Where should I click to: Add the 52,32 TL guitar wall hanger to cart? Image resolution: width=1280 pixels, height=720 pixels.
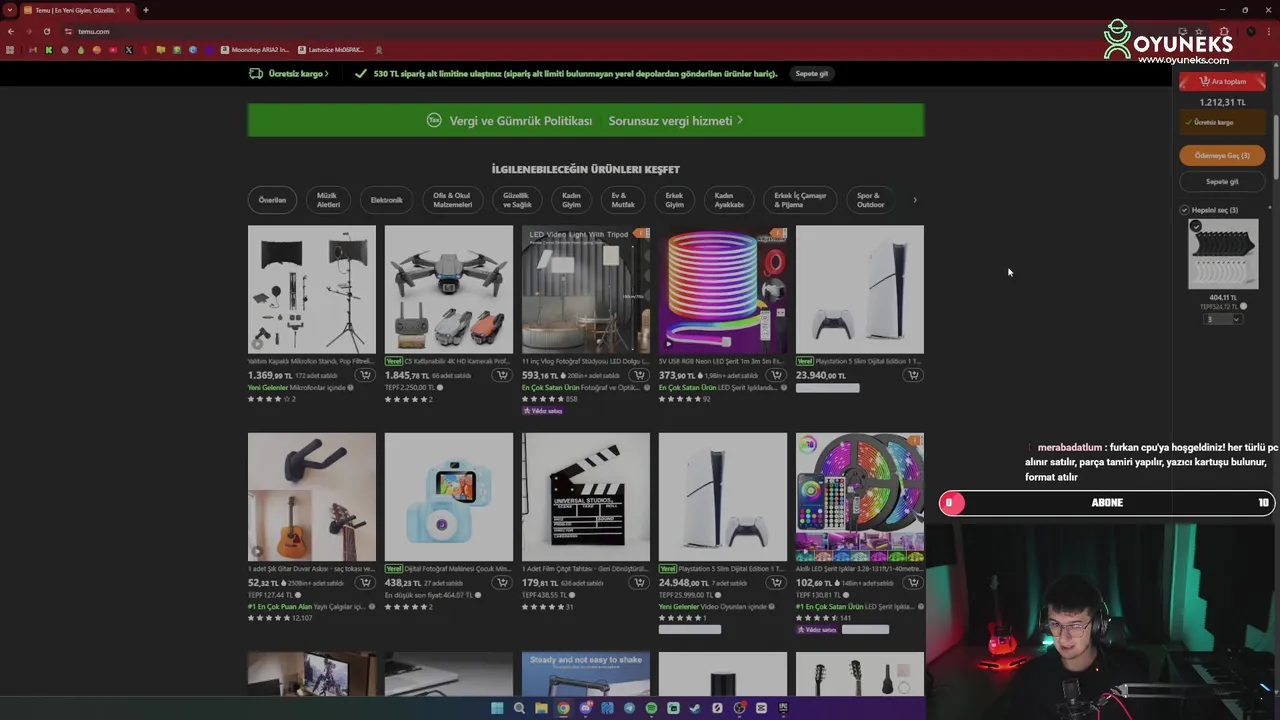pyautogui.click(x=365, y=582)
